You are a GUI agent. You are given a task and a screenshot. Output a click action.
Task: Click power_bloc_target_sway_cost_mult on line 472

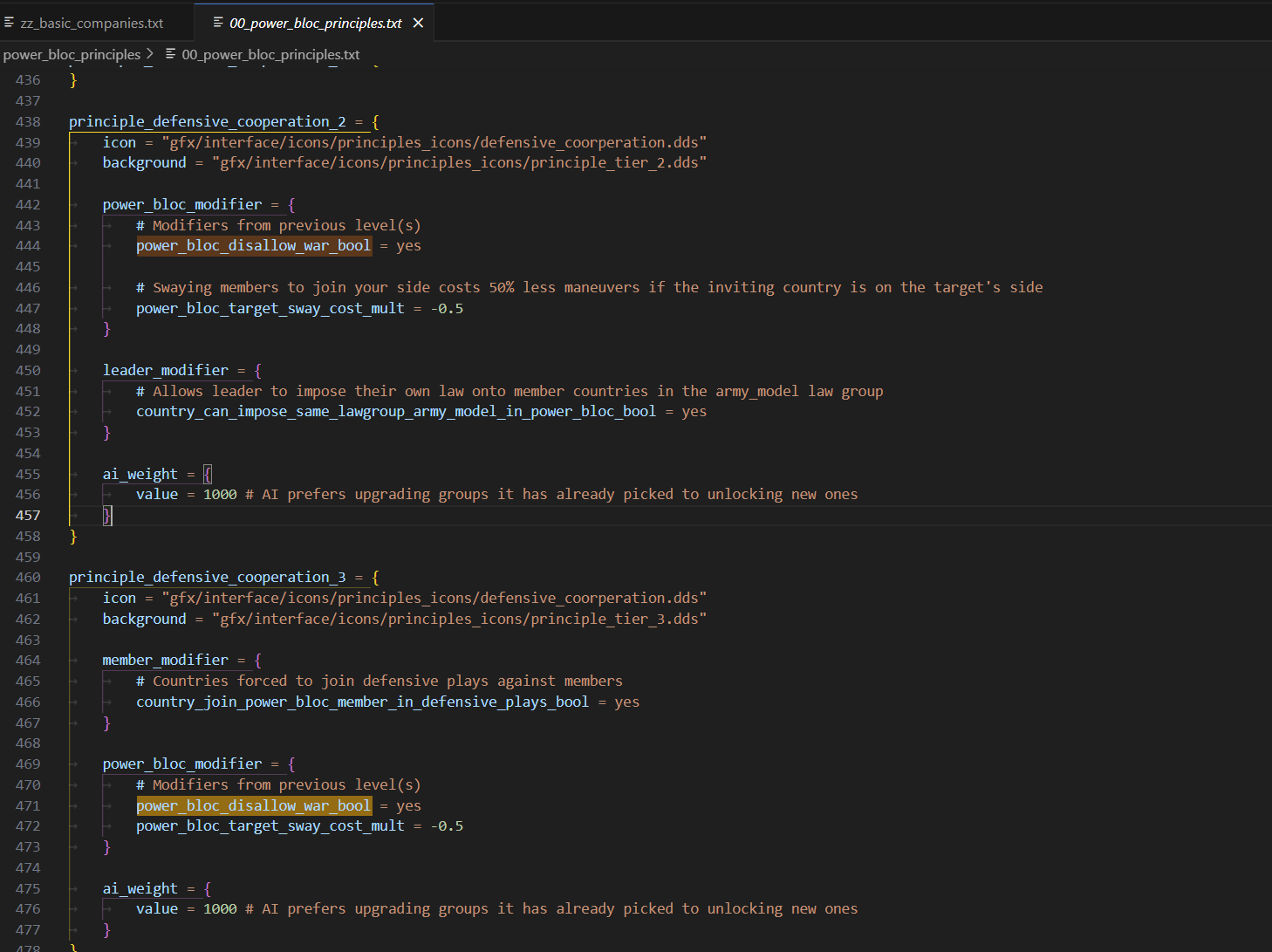[270, 825]
